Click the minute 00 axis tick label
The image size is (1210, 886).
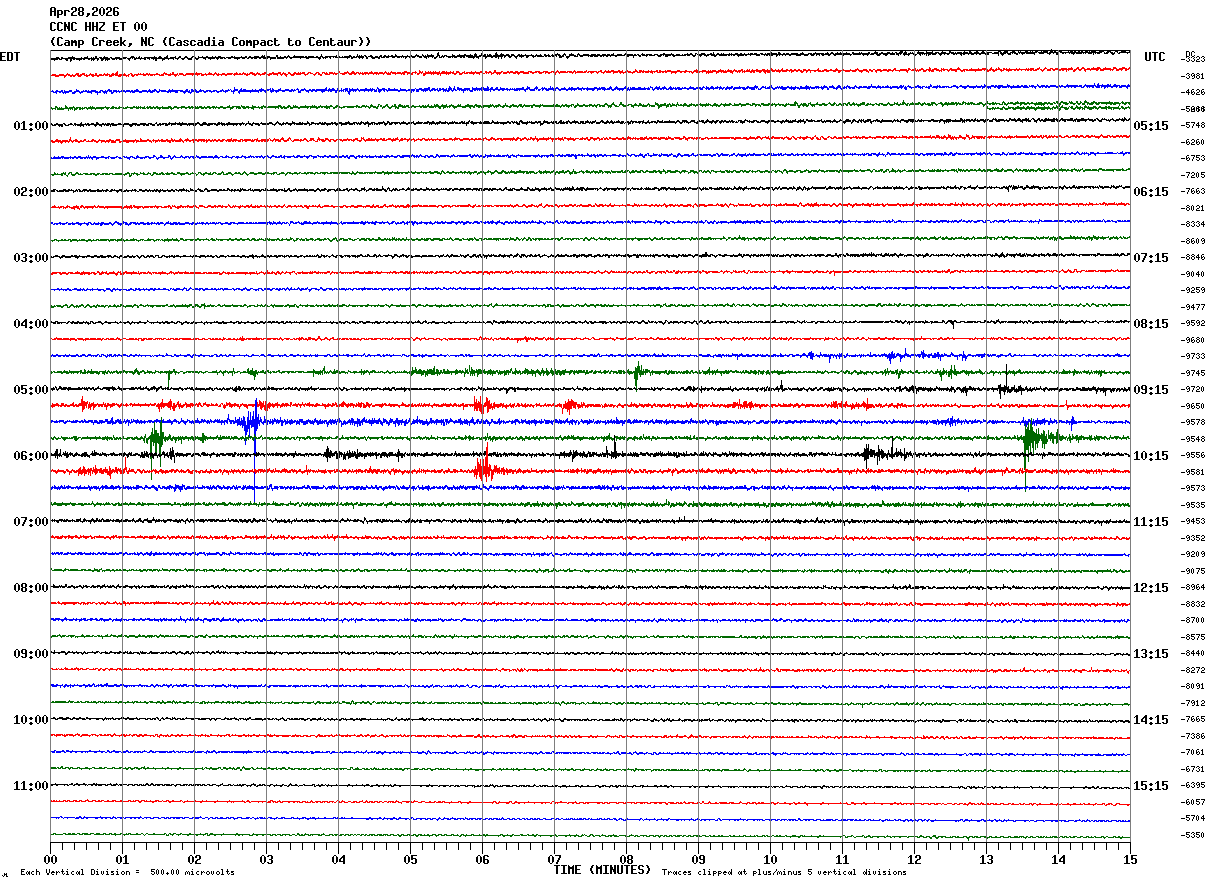[x=50, y=859]
